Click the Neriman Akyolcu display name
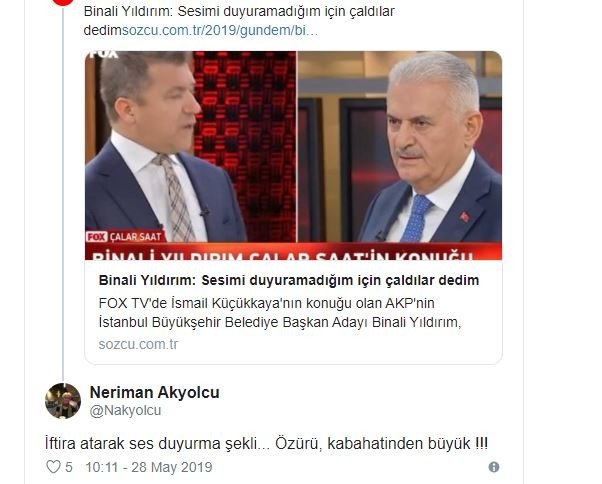The height and width of the screenshot is (484, 602). click(154, 392)
